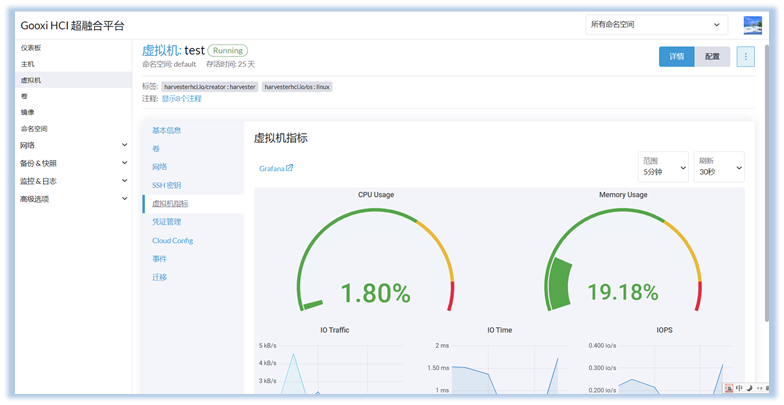Click the user avatar thumbnail
784x405 pixels.
click(x=752, y=25)
